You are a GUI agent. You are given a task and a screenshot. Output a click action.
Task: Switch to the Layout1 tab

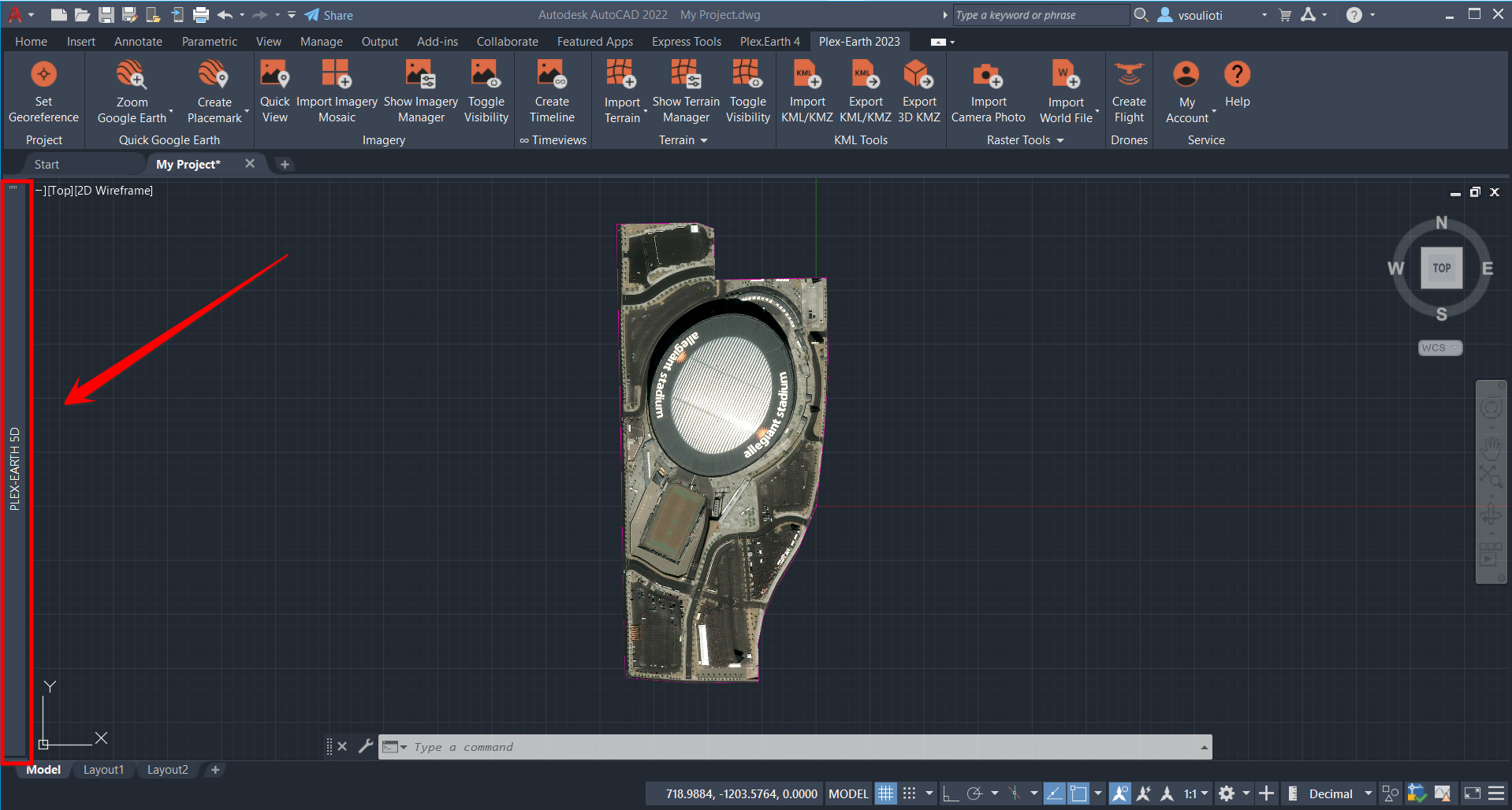(103, 770)
